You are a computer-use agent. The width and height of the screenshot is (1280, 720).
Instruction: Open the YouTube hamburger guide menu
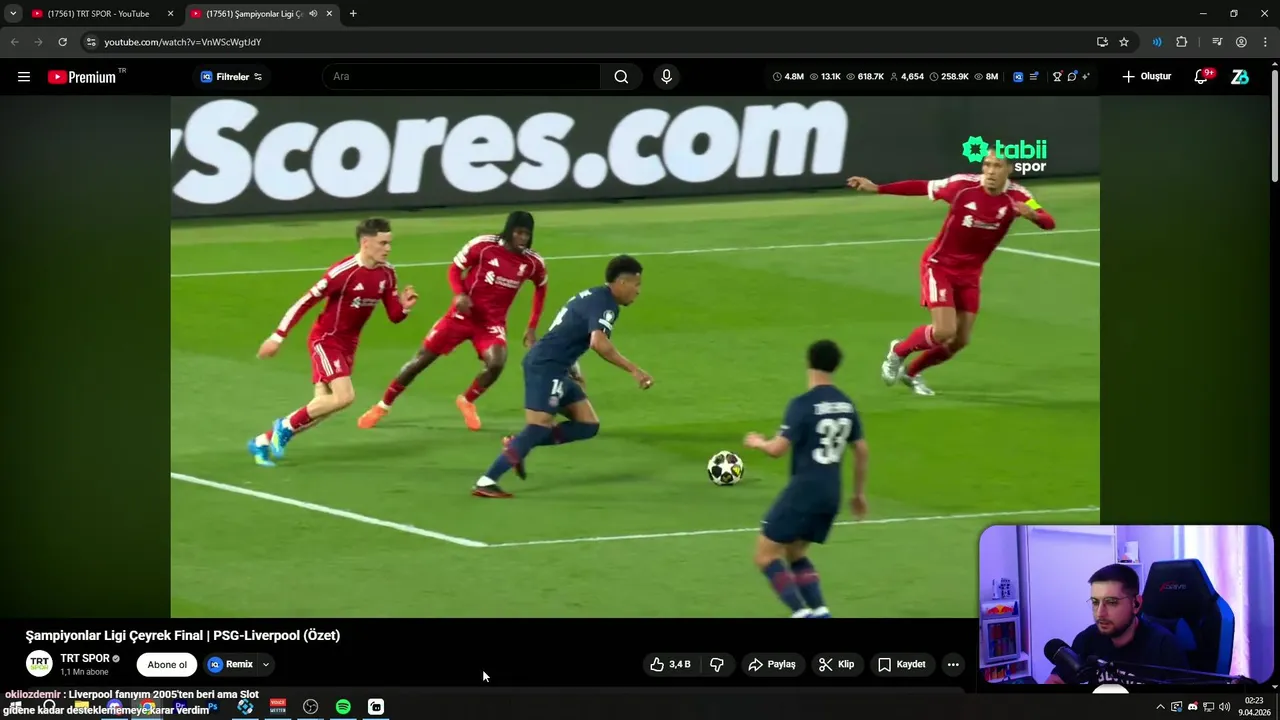point(24,77)
